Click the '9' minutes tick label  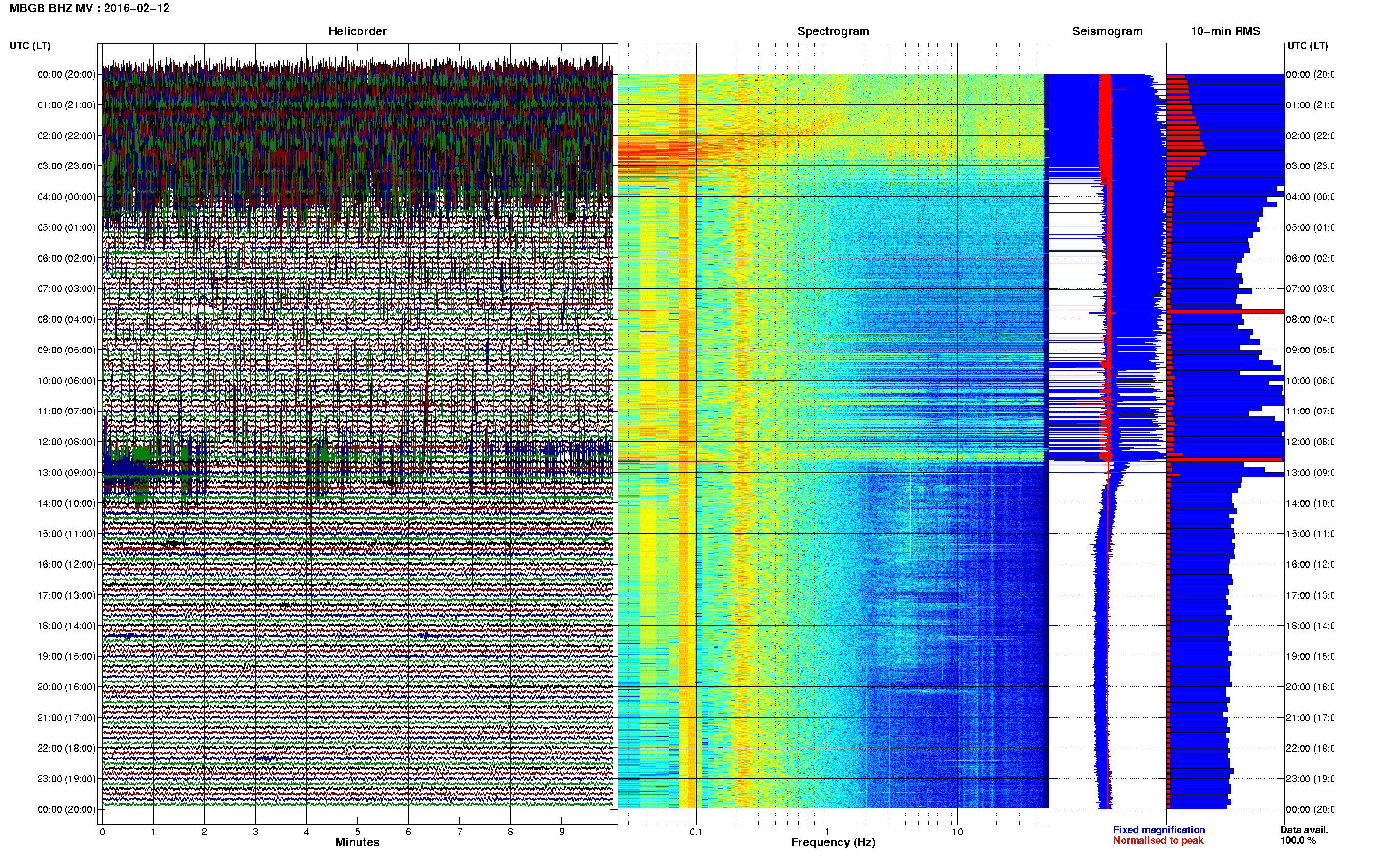click(x=562, y=832)
